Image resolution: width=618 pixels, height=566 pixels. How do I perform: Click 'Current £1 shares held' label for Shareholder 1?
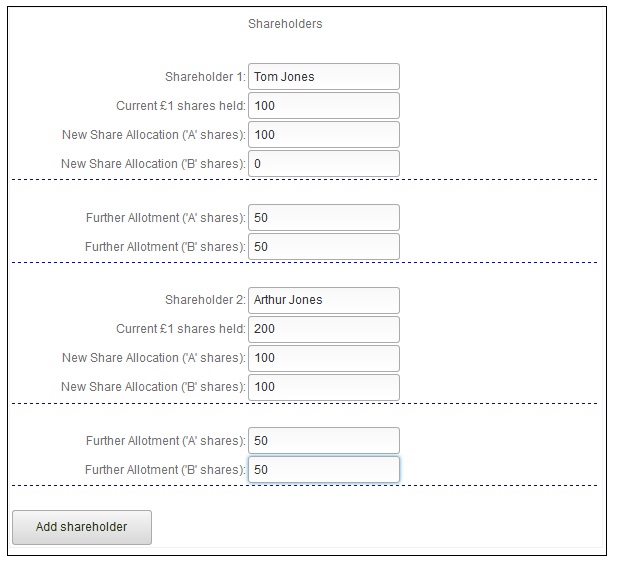[181, 105]
